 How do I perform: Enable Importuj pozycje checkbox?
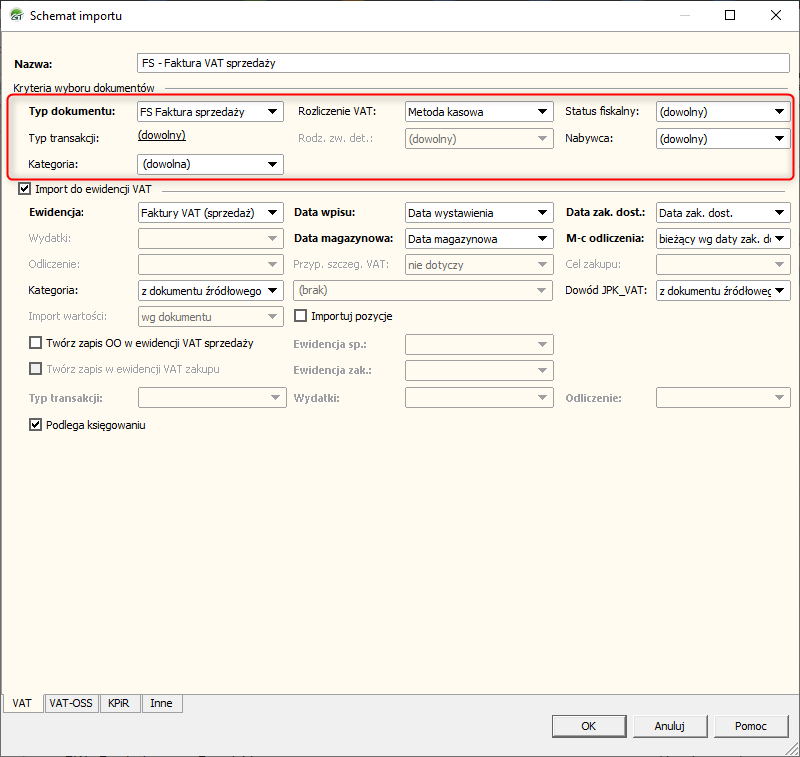[x=301, y=316]
